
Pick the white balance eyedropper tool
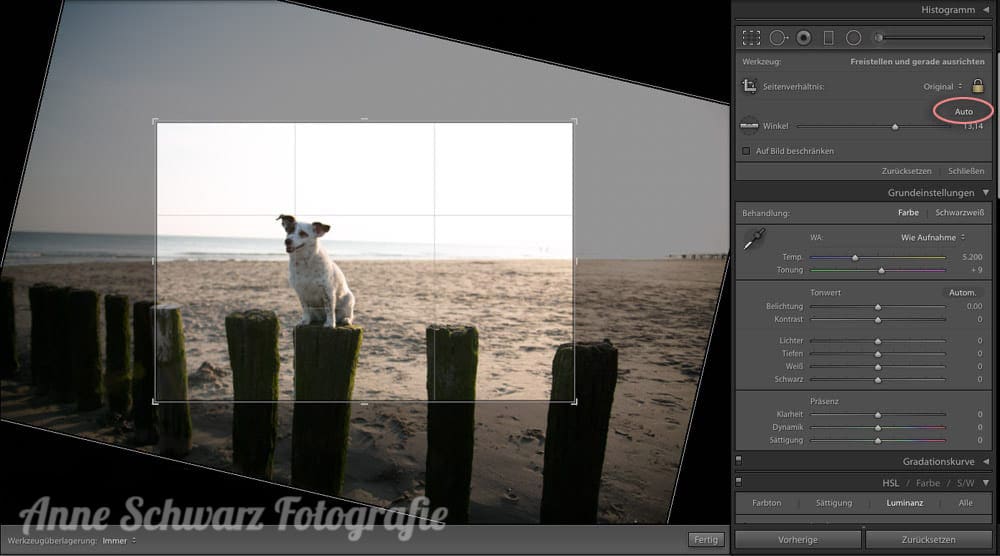pyautogui.click(x=754, y=240)
